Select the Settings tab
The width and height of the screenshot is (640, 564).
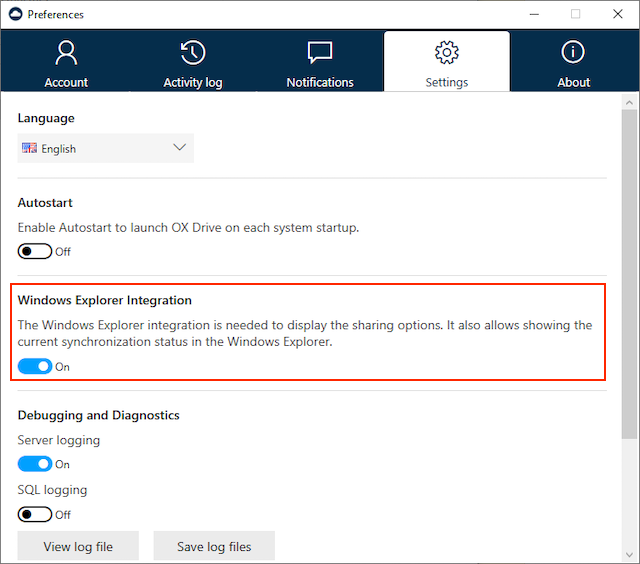click(x=447, y=61)
